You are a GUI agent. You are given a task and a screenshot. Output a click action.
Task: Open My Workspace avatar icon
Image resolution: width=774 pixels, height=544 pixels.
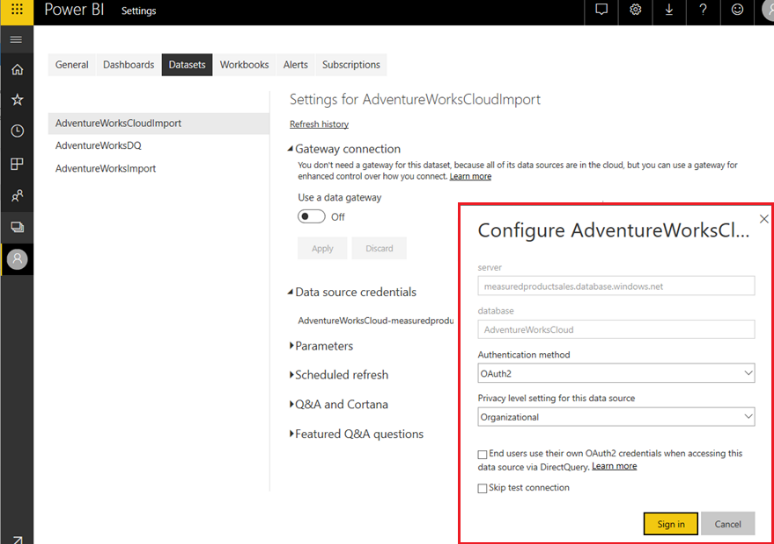(x=17, y=259)
